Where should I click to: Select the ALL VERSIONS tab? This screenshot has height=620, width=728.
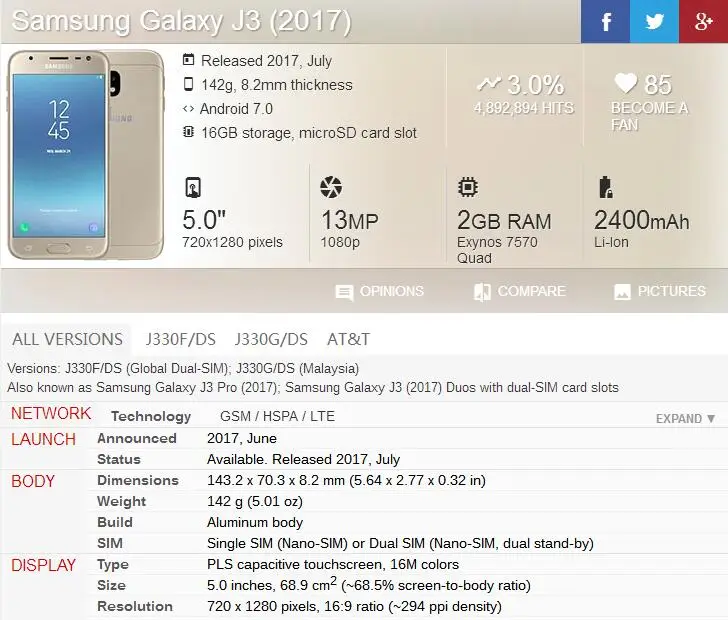(x=67, y=339)
